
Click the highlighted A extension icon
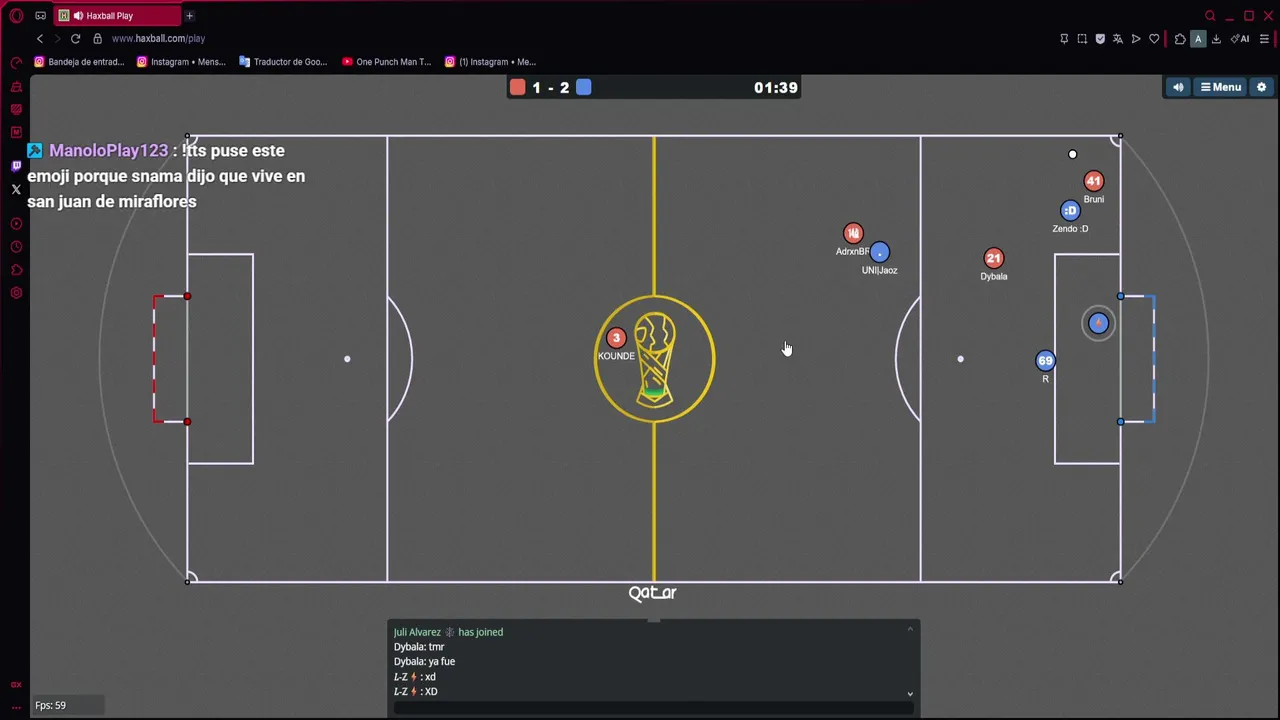pos(1198,39)
